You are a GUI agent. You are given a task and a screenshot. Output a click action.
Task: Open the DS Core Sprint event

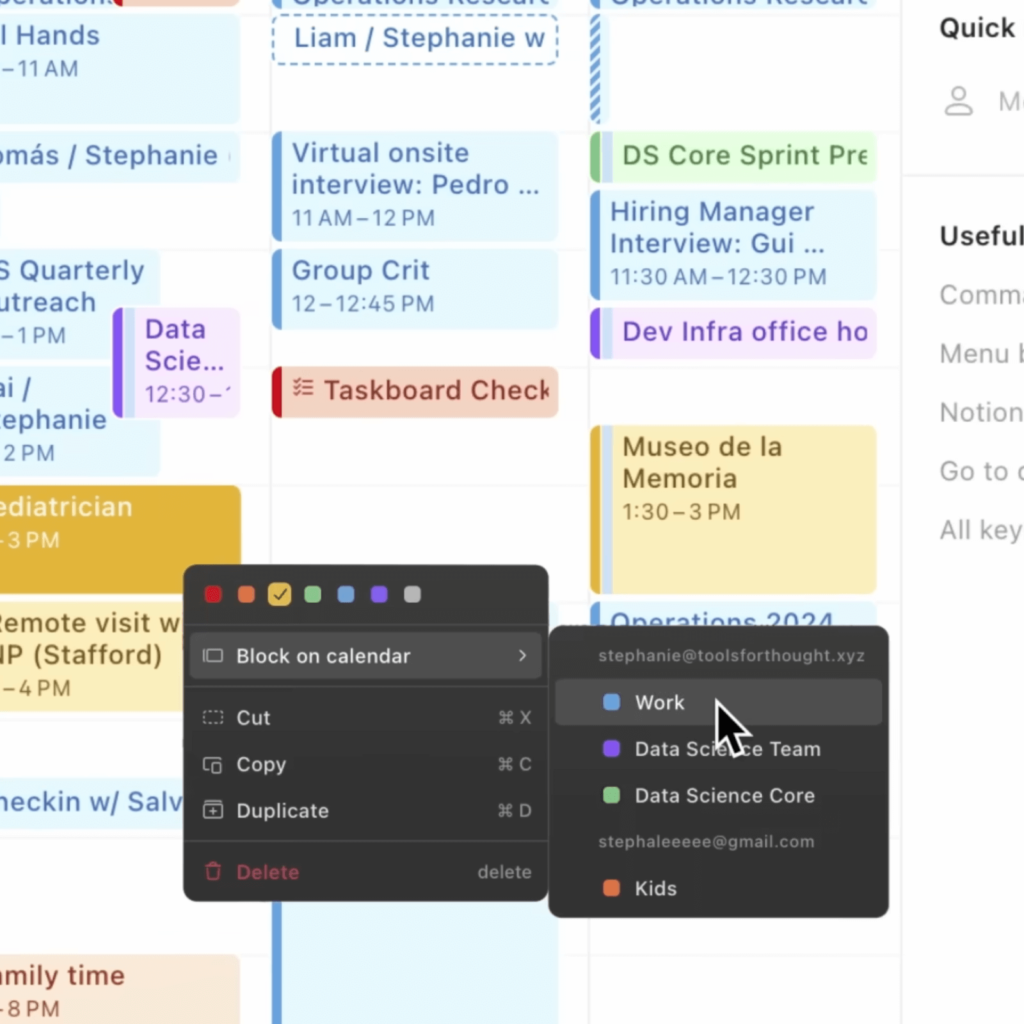coord(733,157)
